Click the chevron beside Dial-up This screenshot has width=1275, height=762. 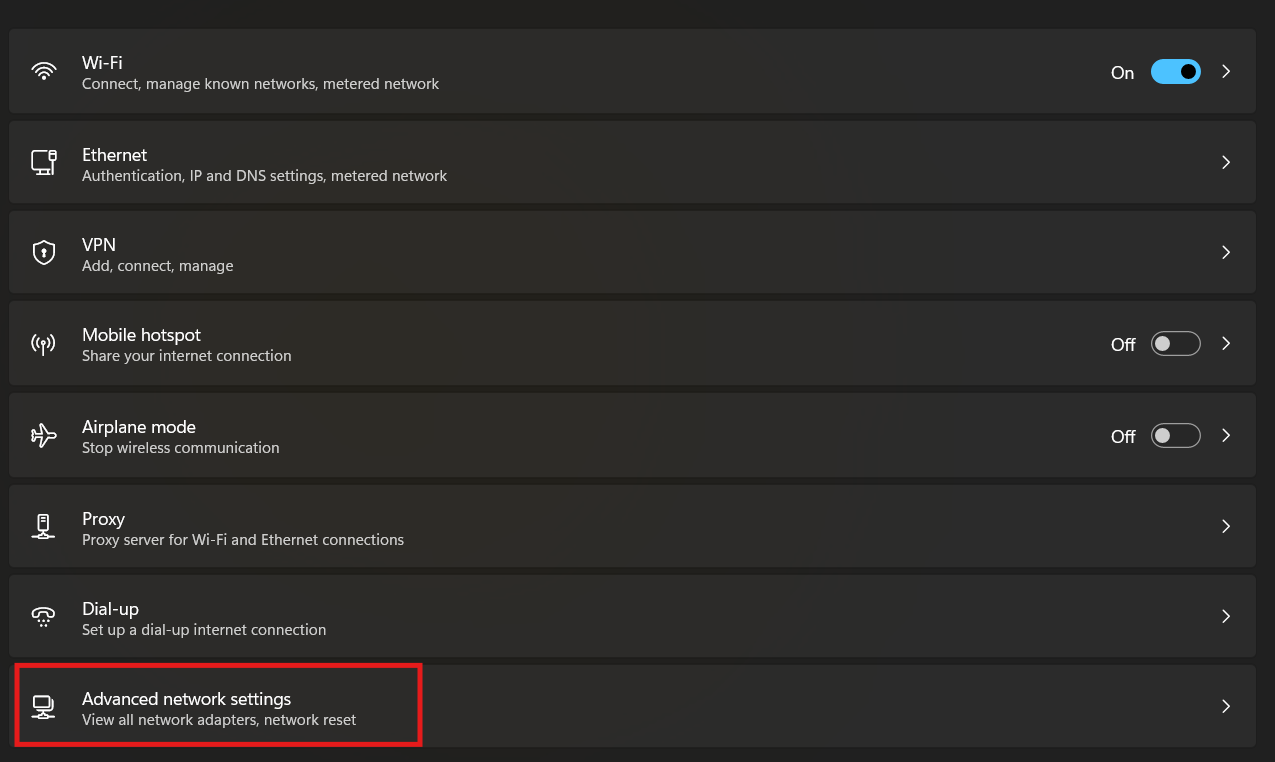click(x=1226, y=617)
